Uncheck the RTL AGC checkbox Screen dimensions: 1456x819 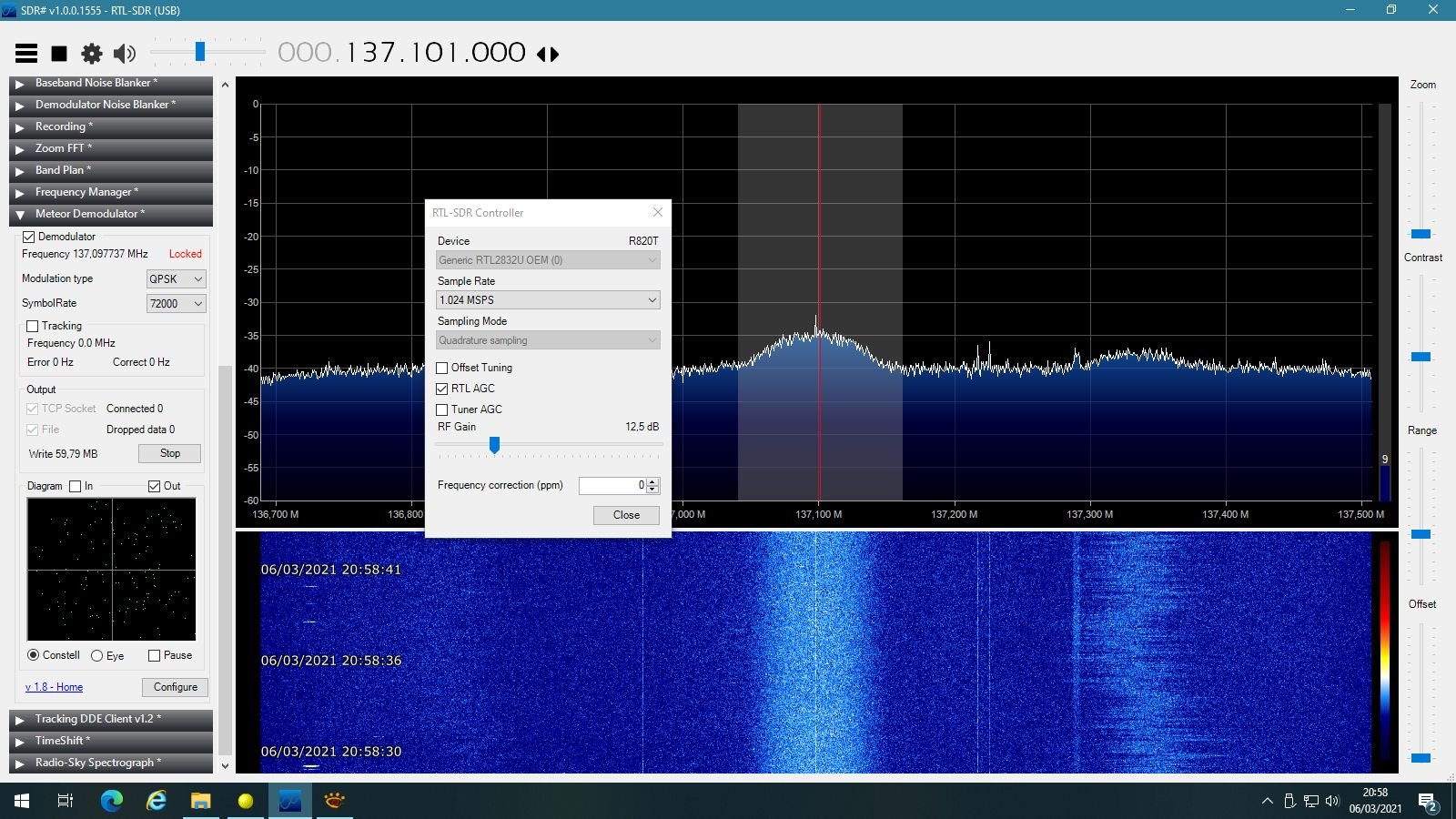click(x=442, y=389)
